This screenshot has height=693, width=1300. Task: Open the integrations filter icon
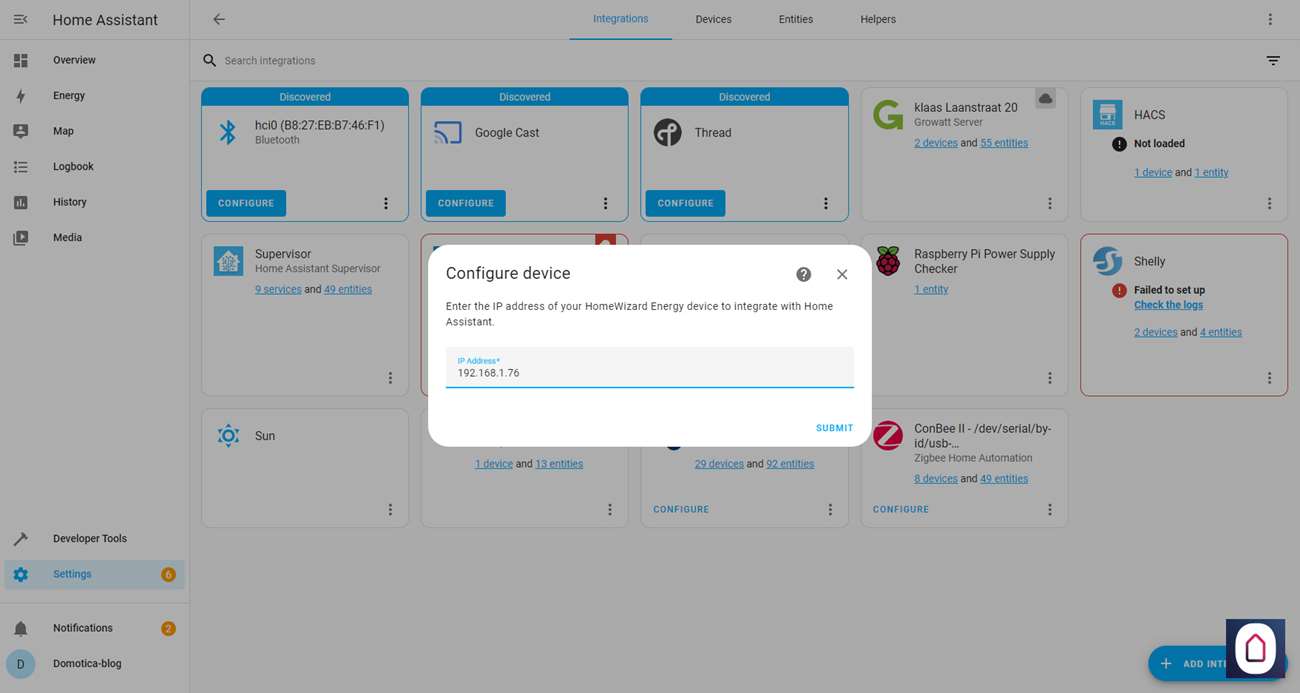[x=1273, y=61]
